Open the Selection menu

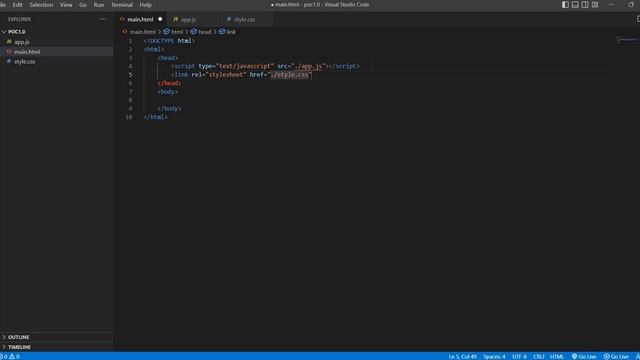[x=41, y=5]
